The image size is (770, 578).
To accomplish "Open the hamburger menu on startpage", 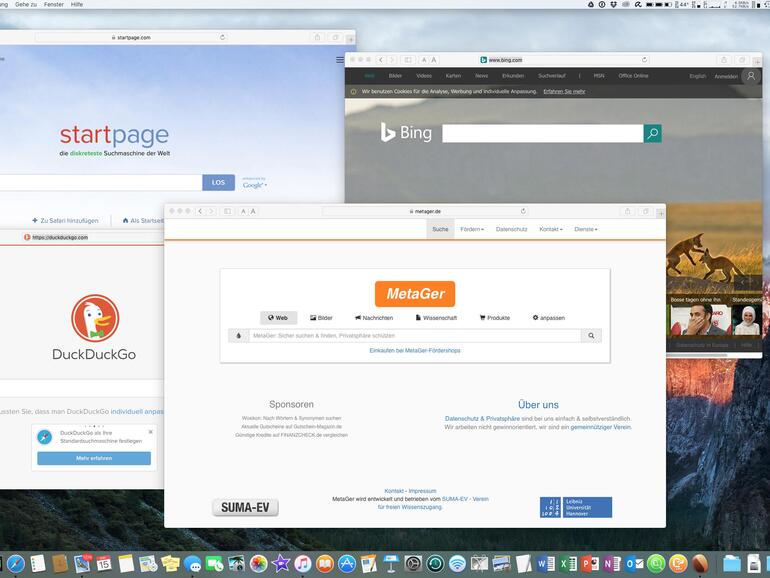I will pos(340,60).
